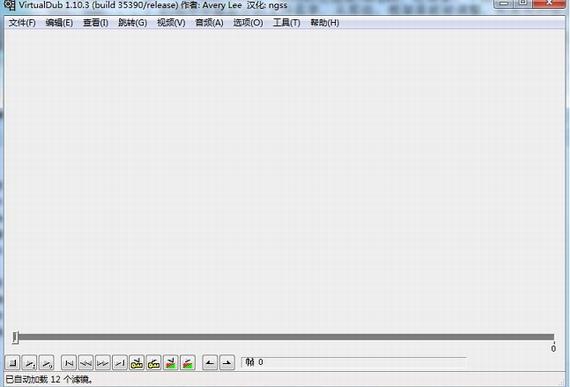Open the 工具(T) menu

286,23
